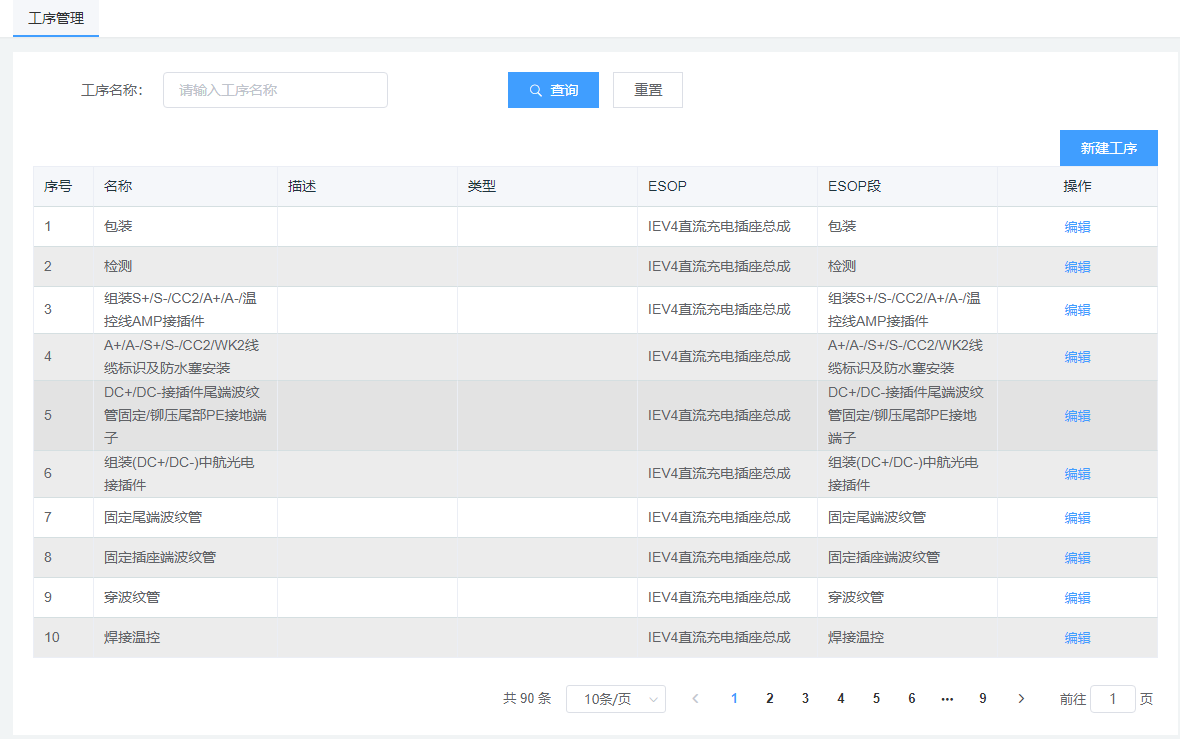Click the 名称 column header
This screenshot has width=1180, height=739.
tap(118, 187)
